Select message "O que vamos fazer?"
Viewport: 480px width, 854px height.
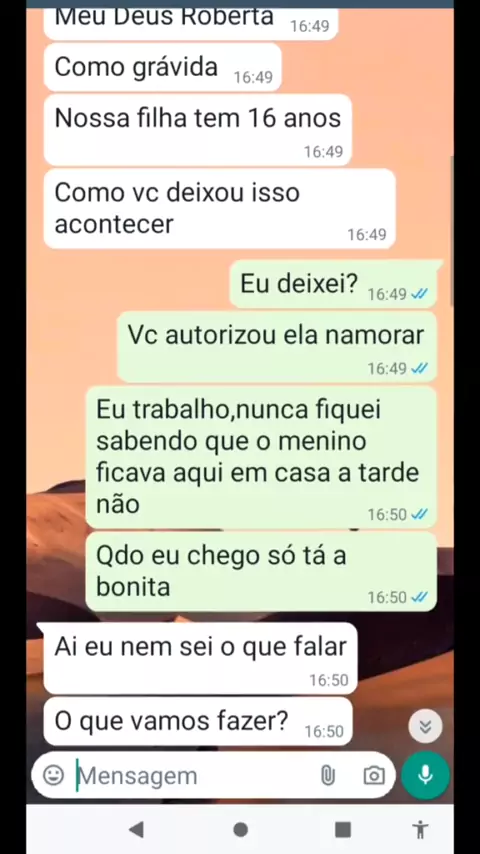[x=198, y=722]
